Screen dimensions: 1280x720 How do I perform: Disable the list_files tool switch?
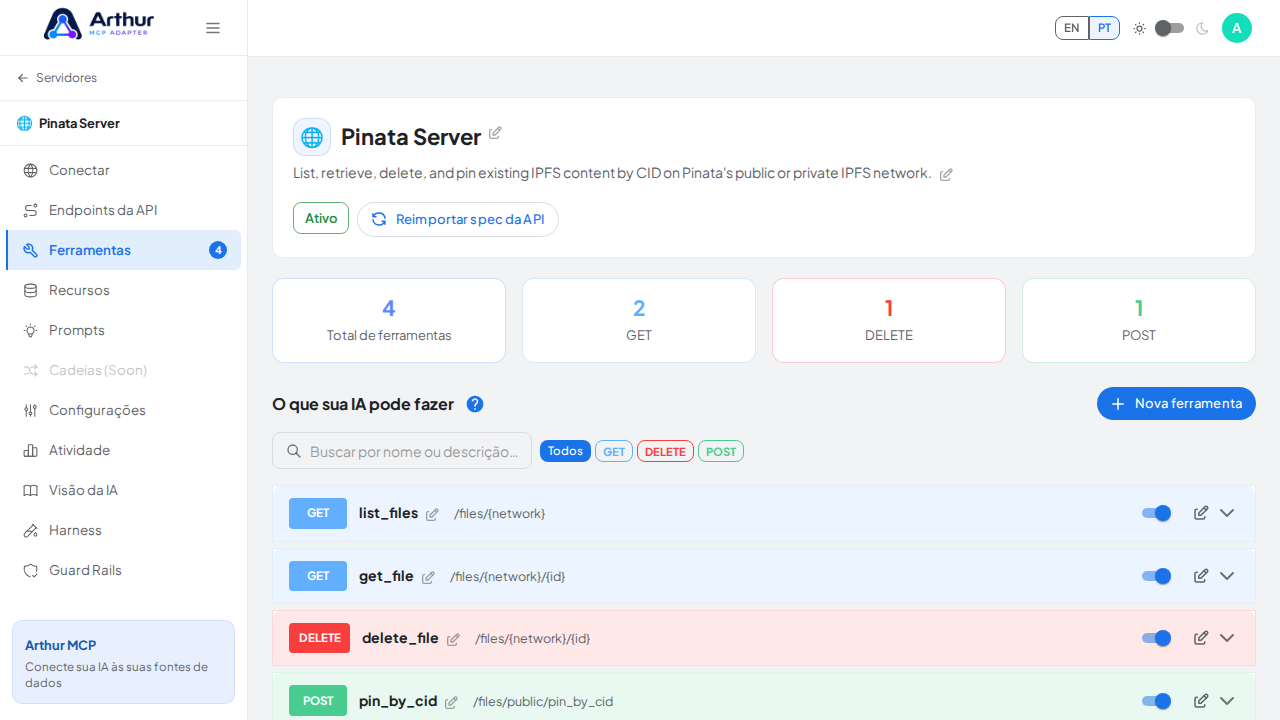pos(1157,513)
